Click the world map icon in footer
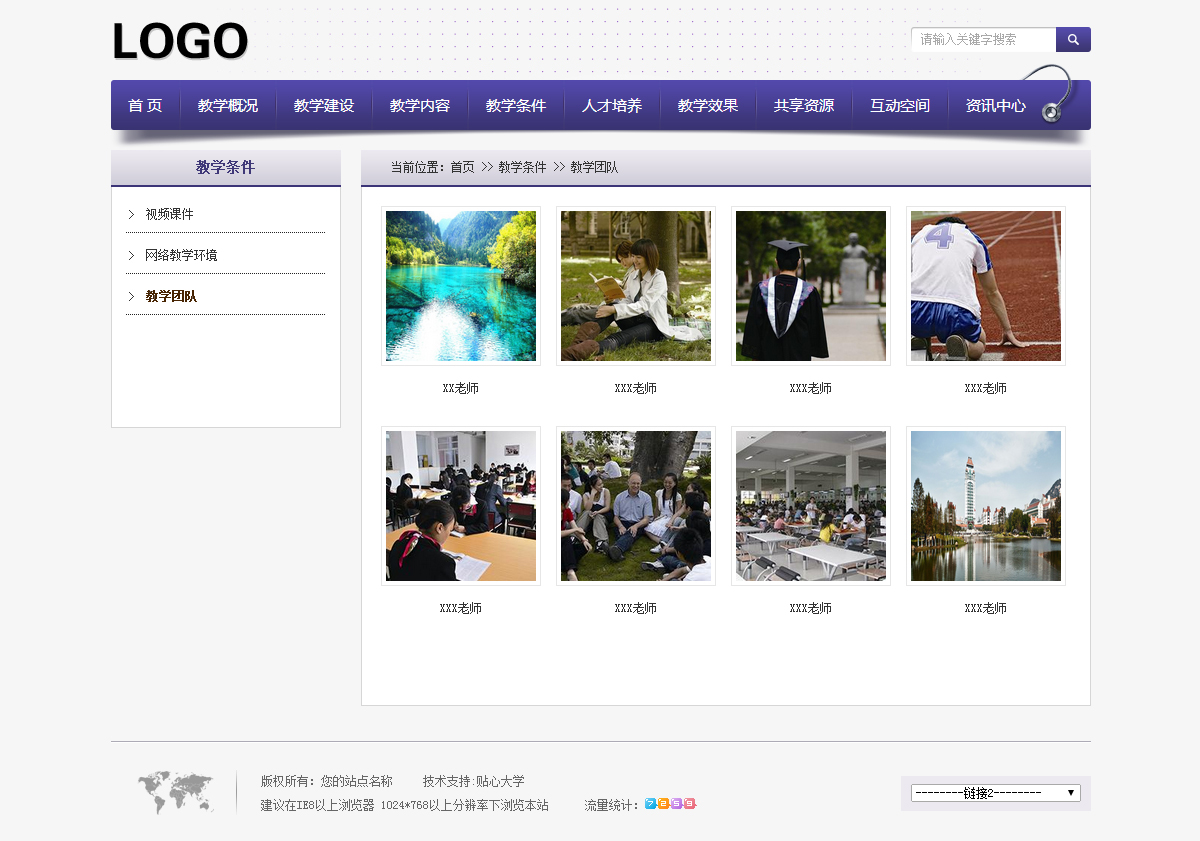This screenshot has height=841, width=1200. pyautogui.click(x=175, y=792)
